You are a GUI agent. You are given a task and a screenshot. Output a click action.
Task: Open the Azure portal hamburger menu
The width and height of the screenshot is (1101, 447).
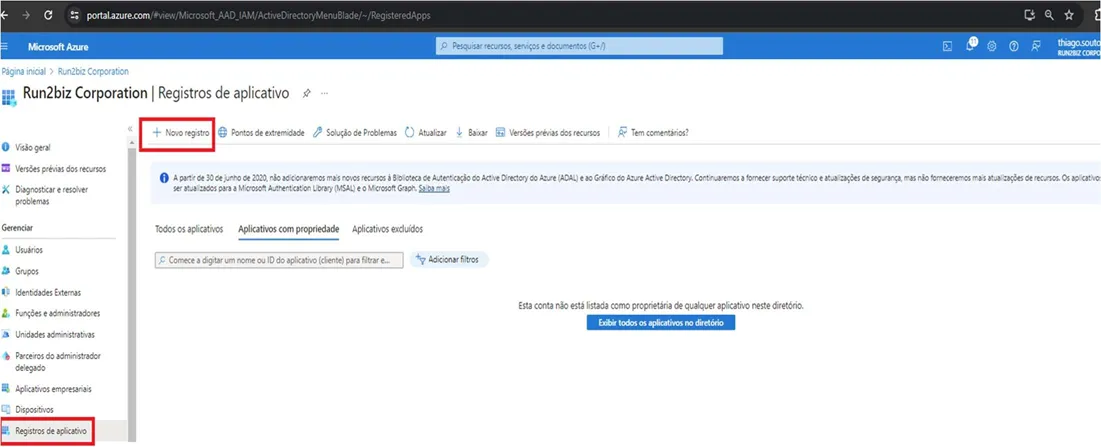click(4, 46)
